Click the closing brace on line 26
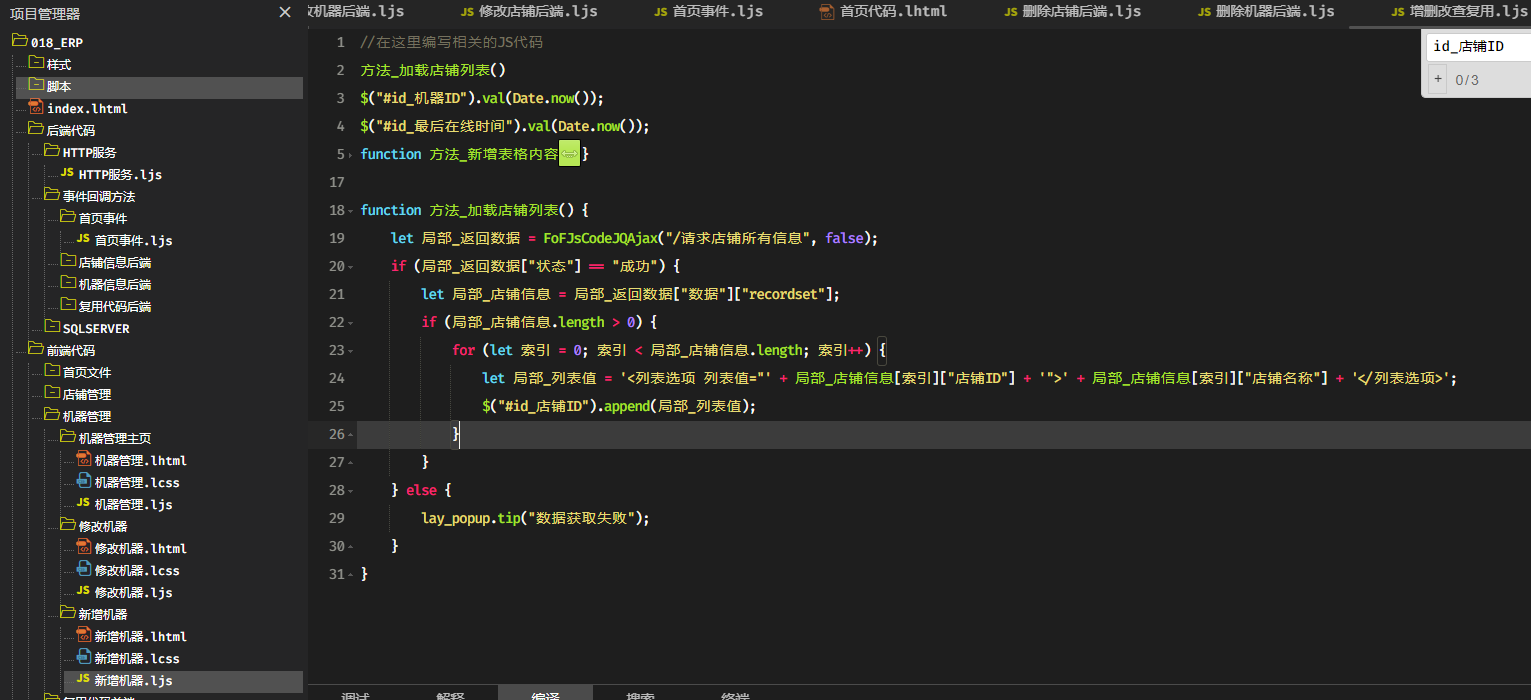Screen dimensions: 1531x700 [456, 434]
